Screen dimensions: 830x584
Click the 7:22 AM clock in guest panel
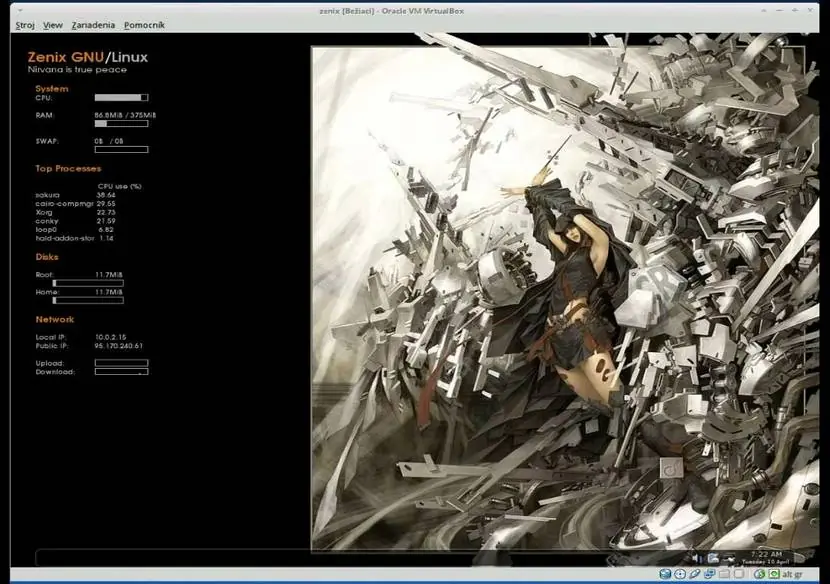tap(767, 554)
